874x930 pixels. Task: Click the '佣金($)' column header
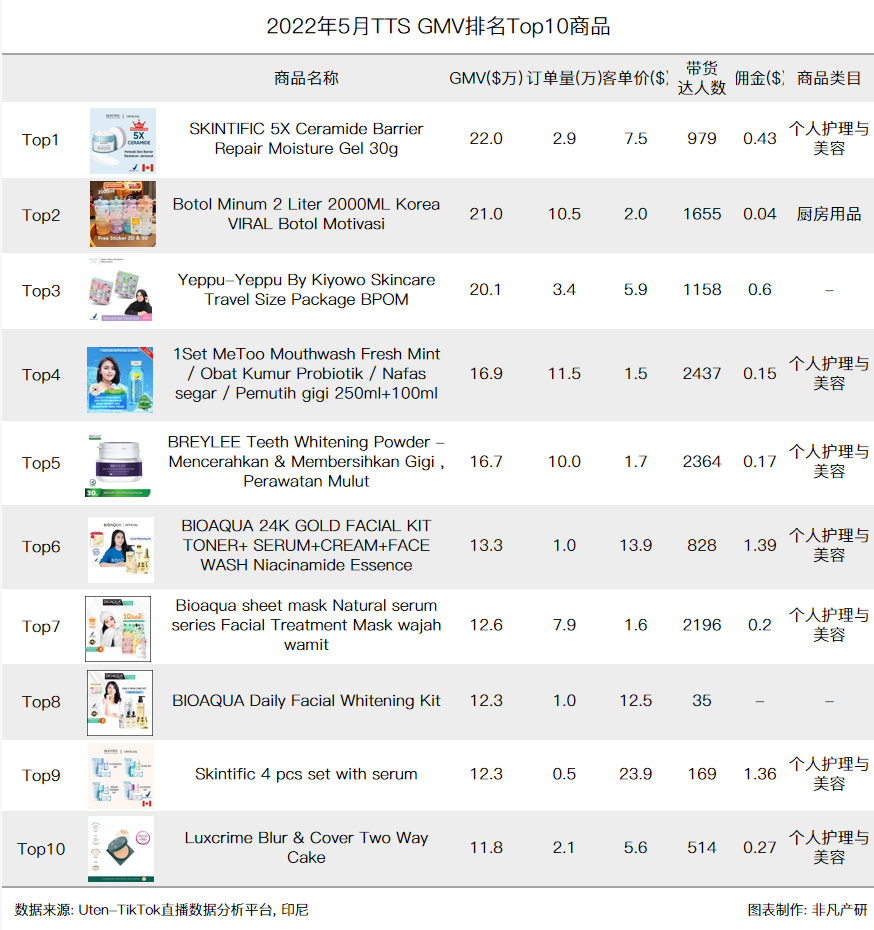[x=760, y=78]
